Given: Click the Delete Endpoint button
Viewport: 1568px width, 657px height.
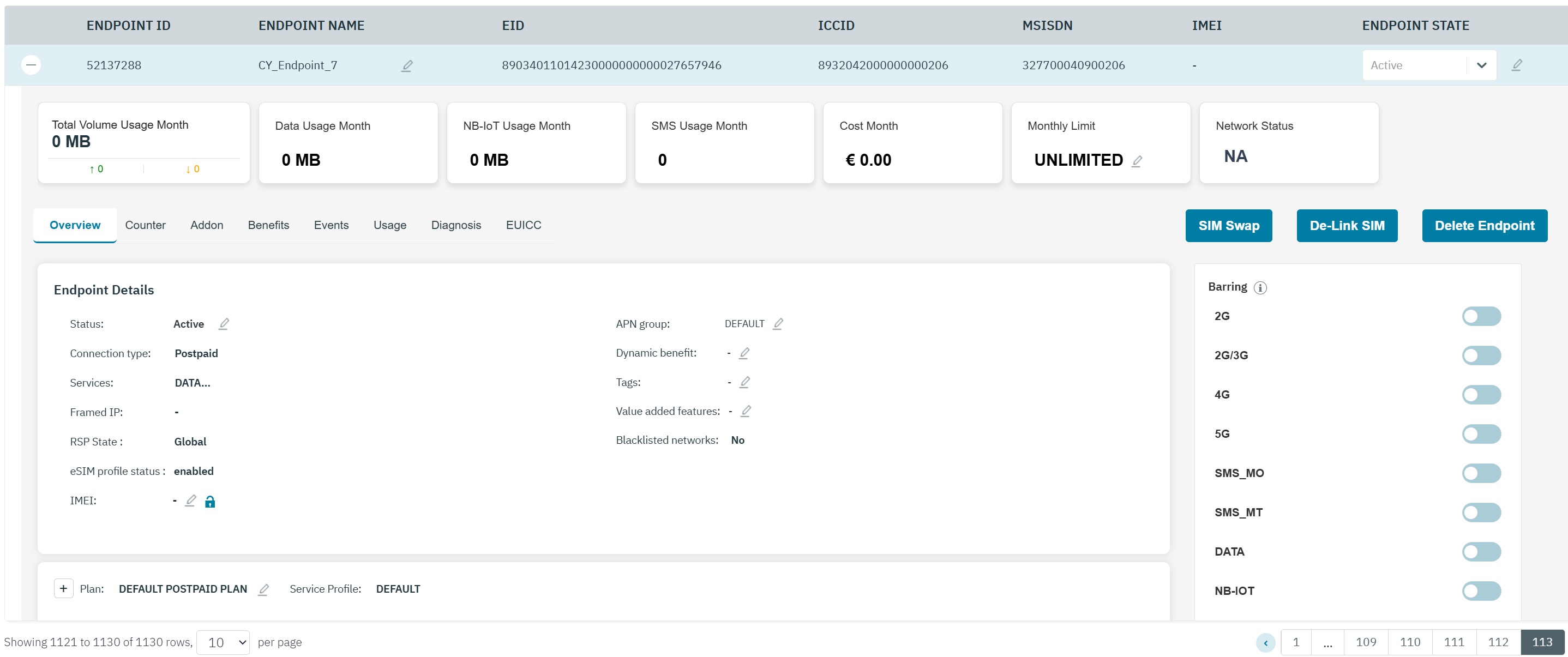Looking at the screenshot, I should [1483, 226].
